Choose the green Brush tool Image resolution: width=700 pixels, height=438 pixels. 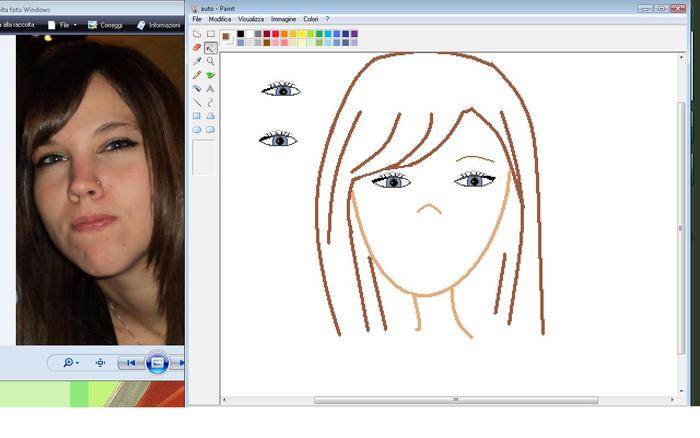point(210,75)
